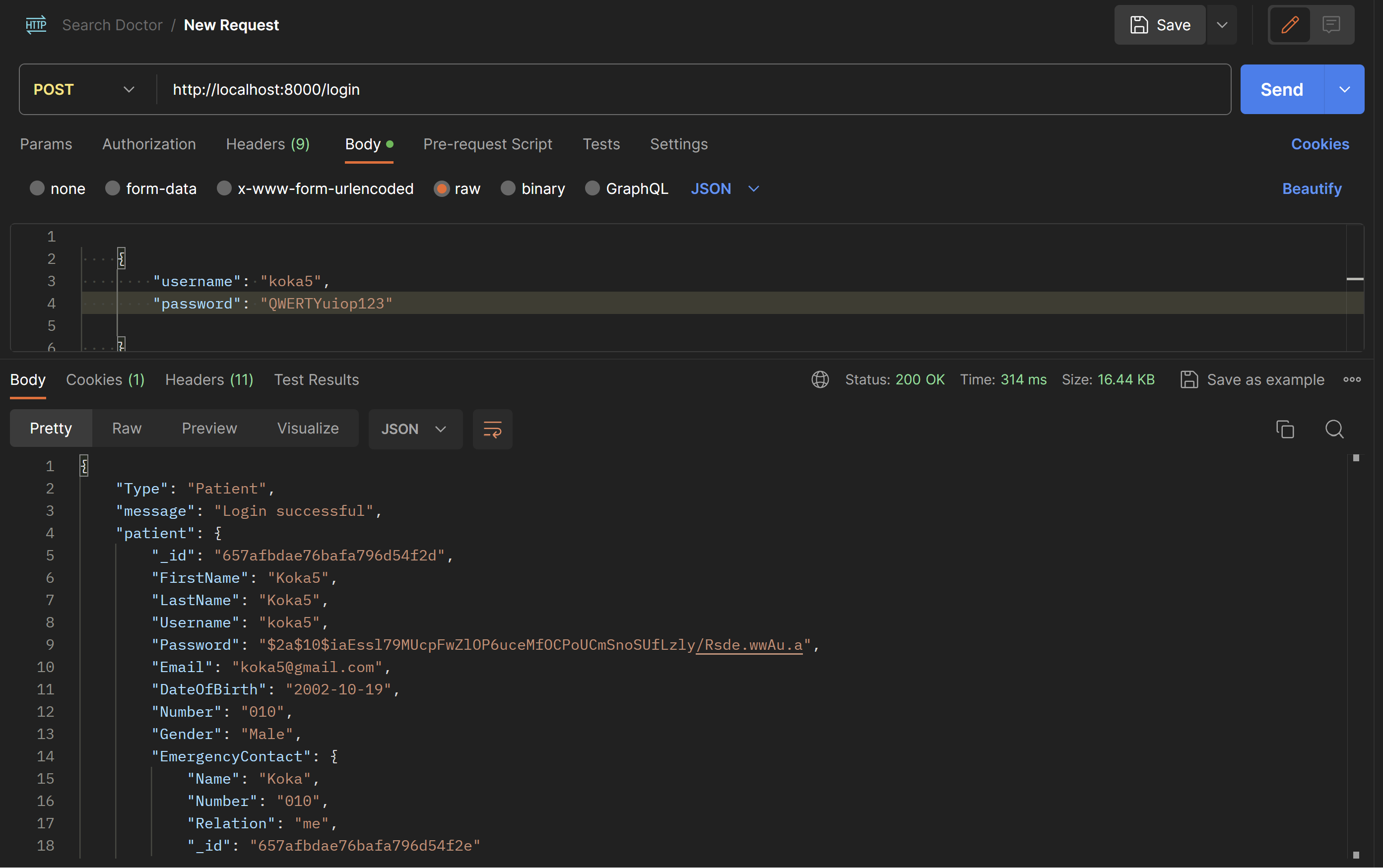The image size is (1383, 868).
Task: Click the password line in request body
Action: click(273, 303)
